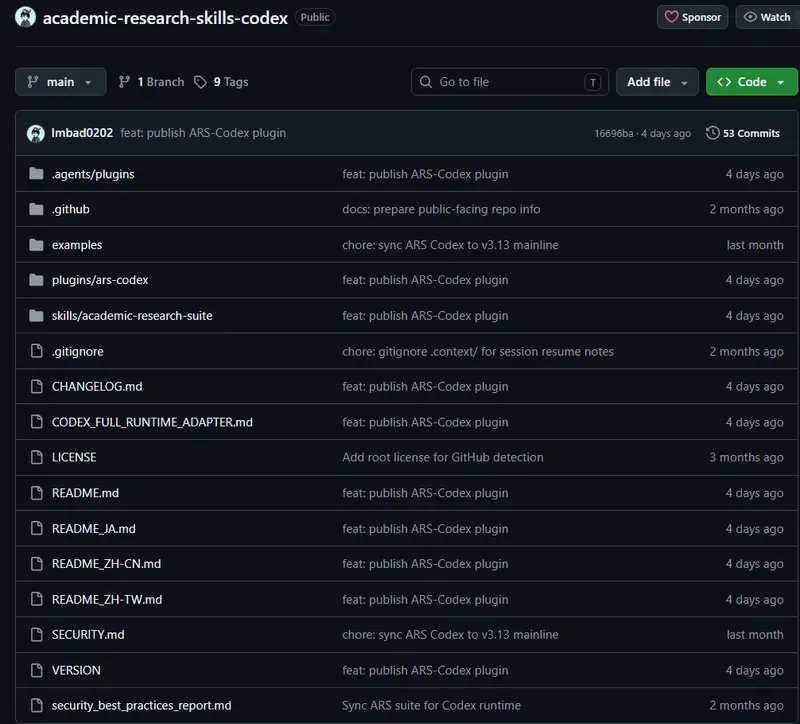Open the latest commit message in the header

coord(203,133)
